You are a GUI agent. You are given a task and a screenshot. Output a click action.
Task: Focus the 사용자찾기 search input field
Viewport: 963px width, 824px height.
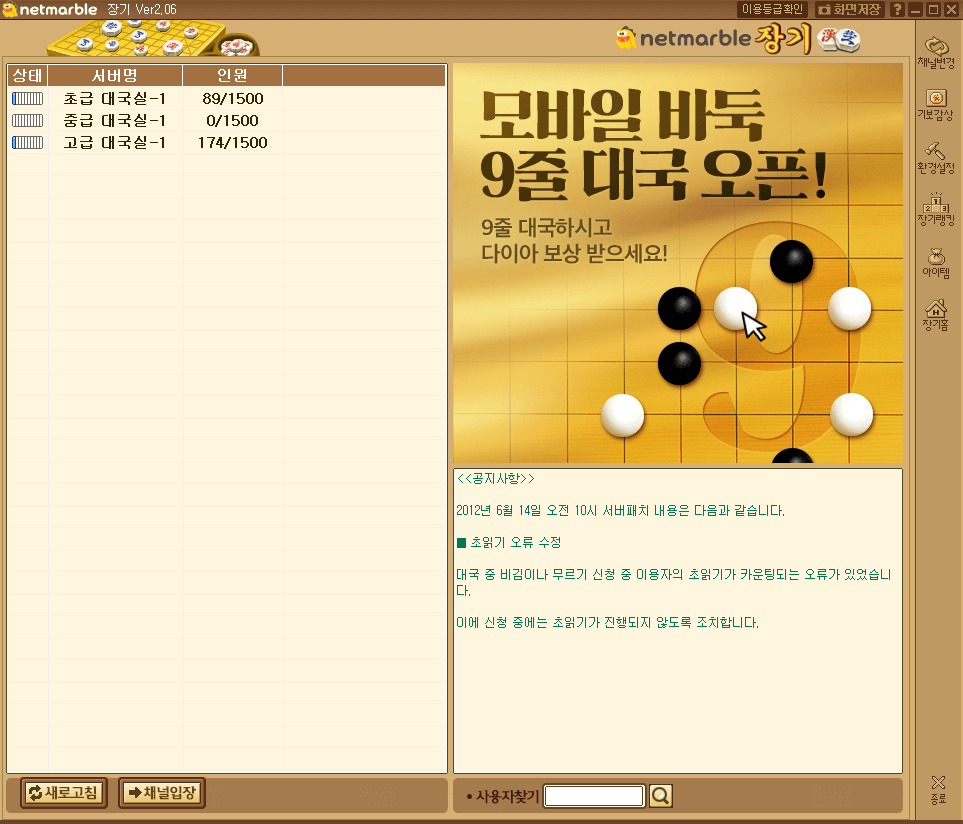tap(594, 796)
